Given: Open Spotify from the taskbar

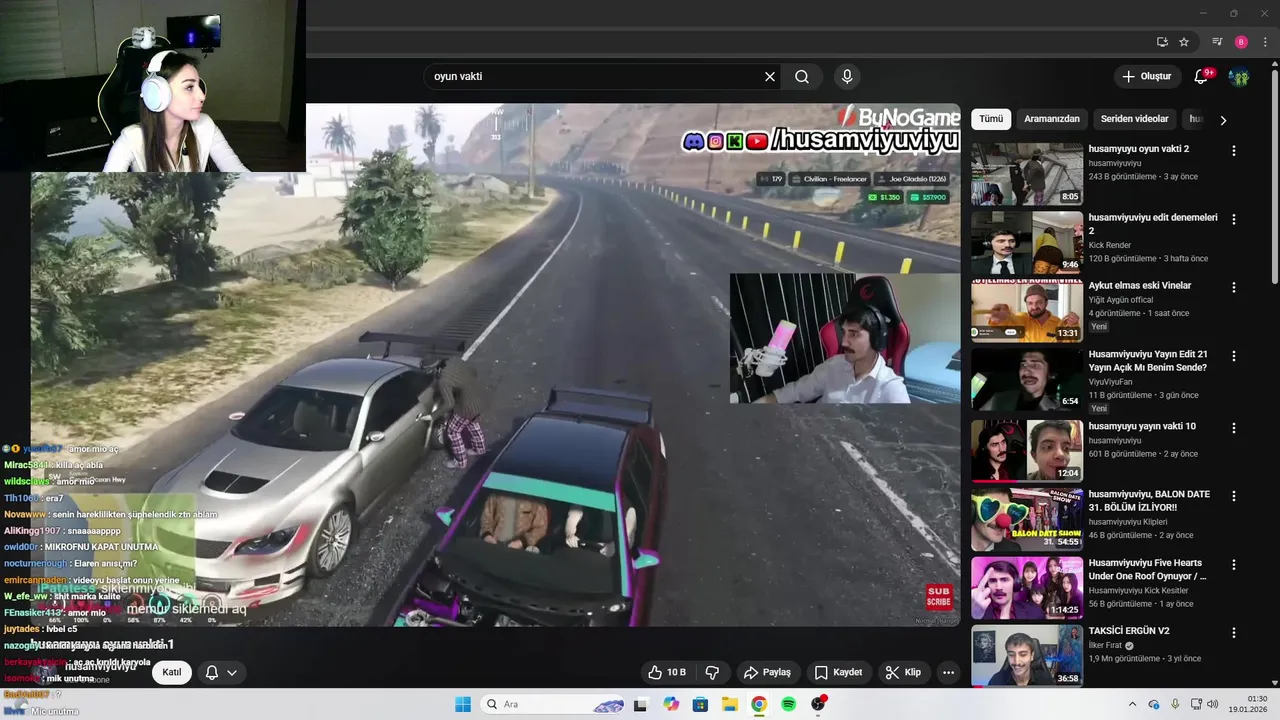Looking at the screenshot, I should [x=788, y=704].
